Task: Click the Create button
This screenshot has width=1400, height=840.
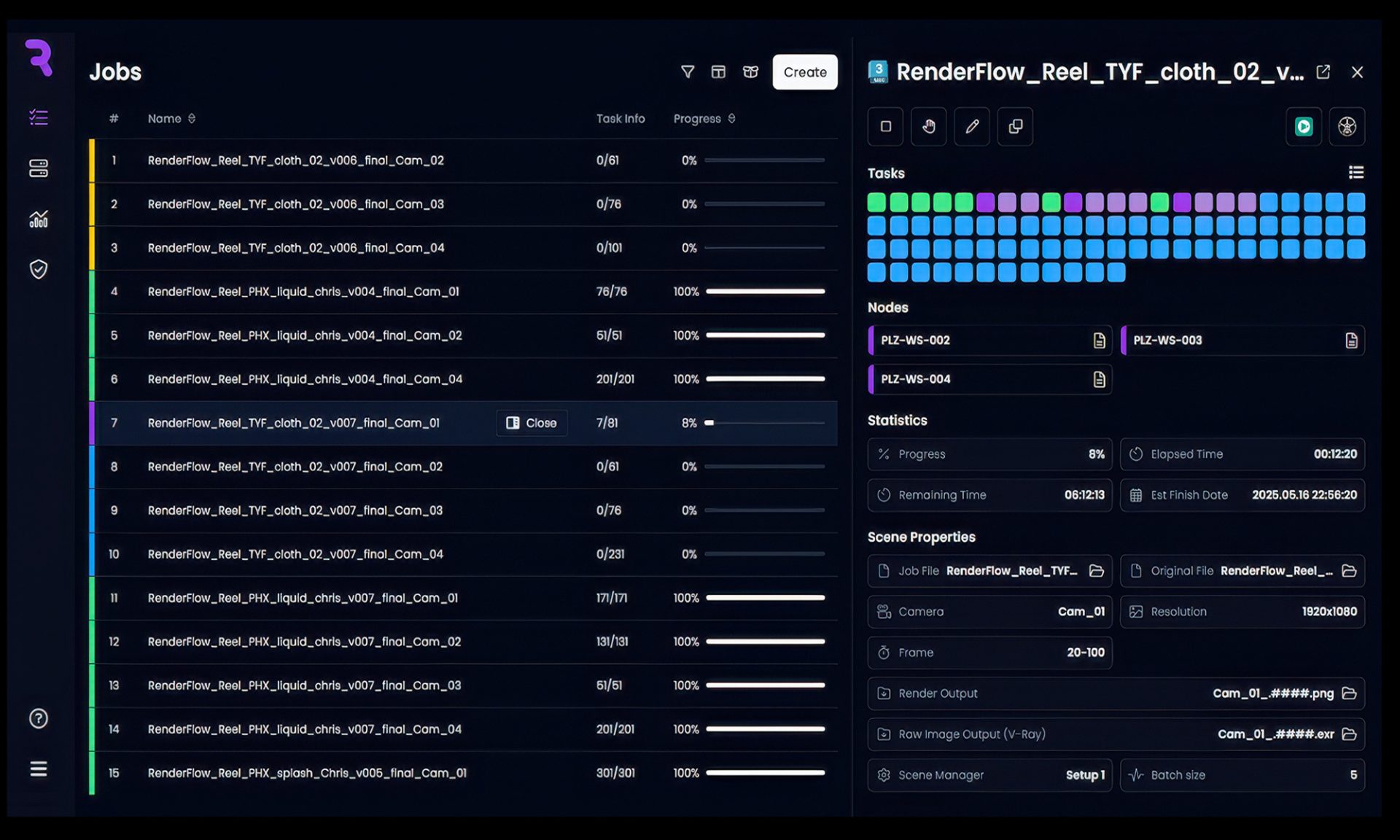Action: [804, 71]
